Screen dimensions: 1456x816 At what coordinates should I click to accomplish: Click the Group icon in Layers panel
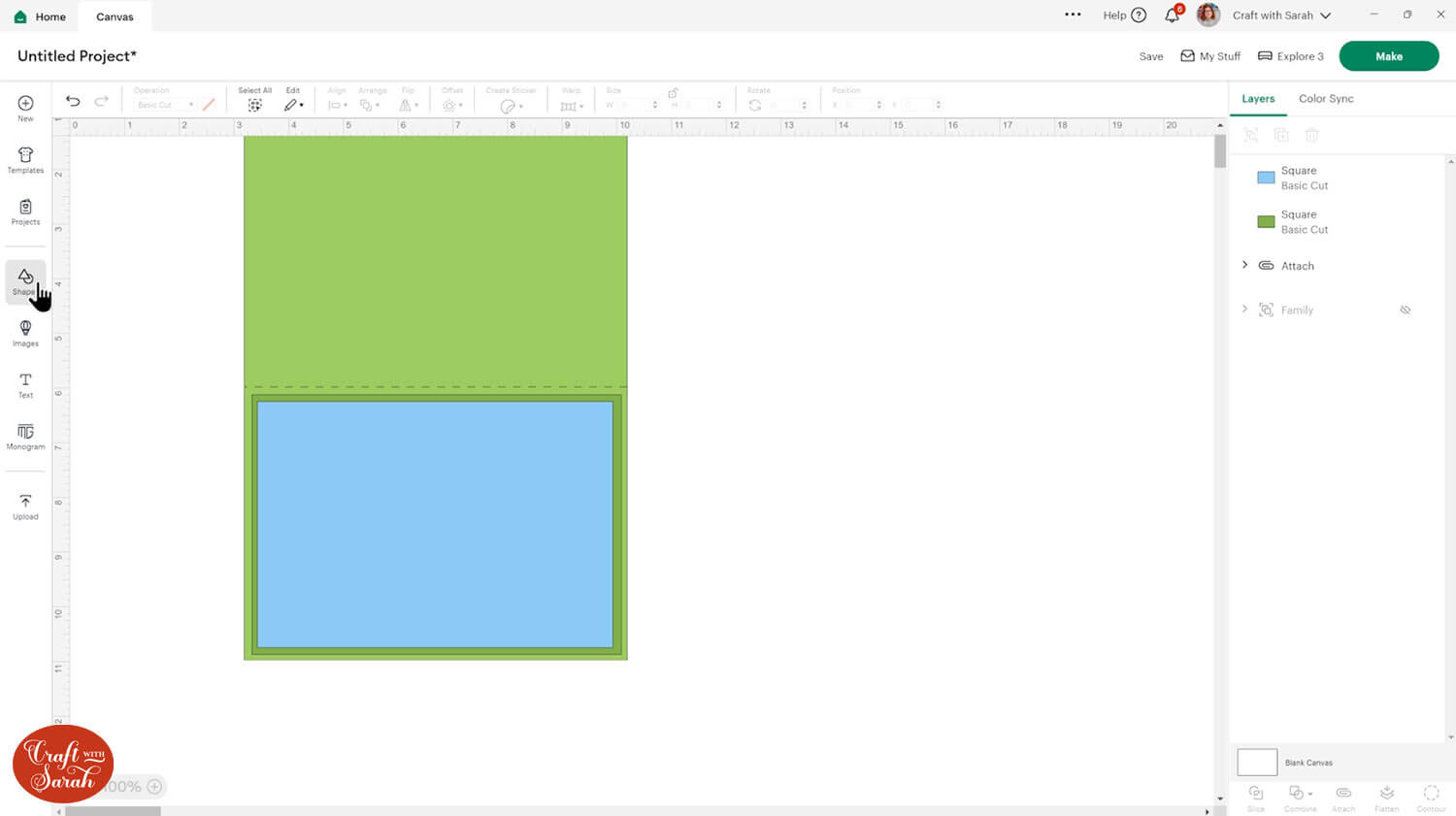coord(1251,135)
